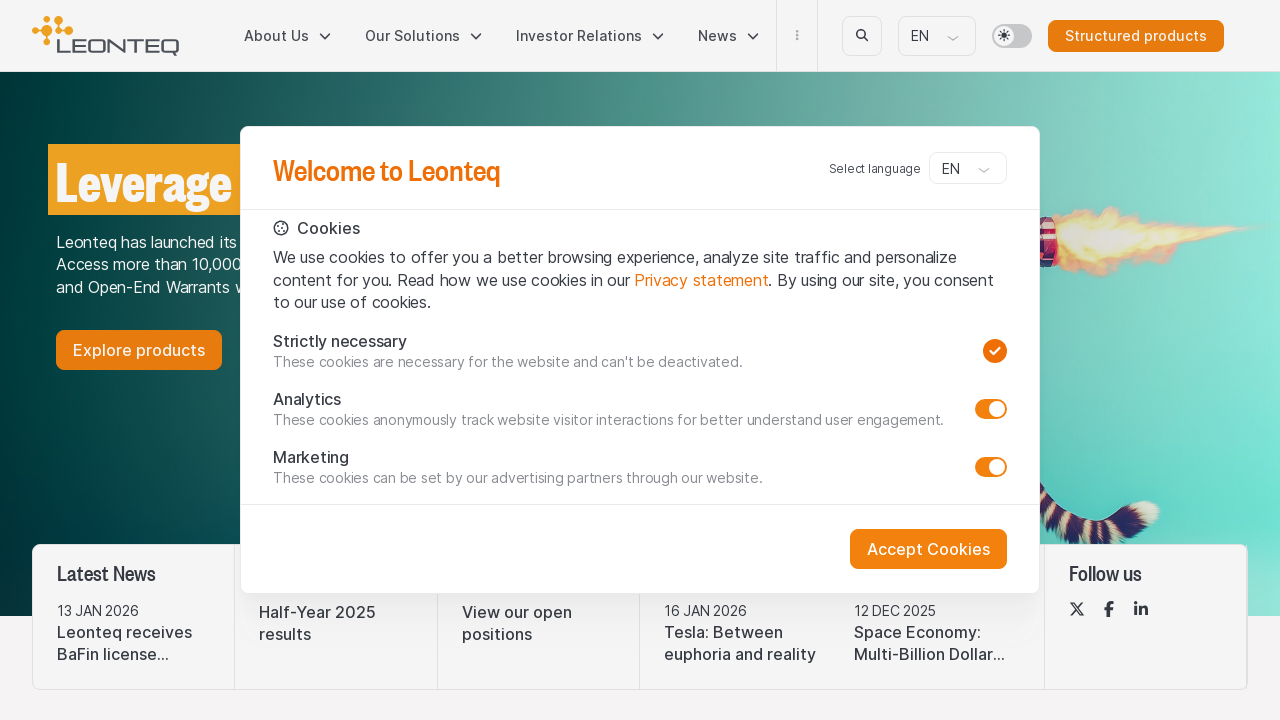This screenshot has width=1280, height=720.
Task: Click the Leonteq logo
Action: click(x=105, y=36)
